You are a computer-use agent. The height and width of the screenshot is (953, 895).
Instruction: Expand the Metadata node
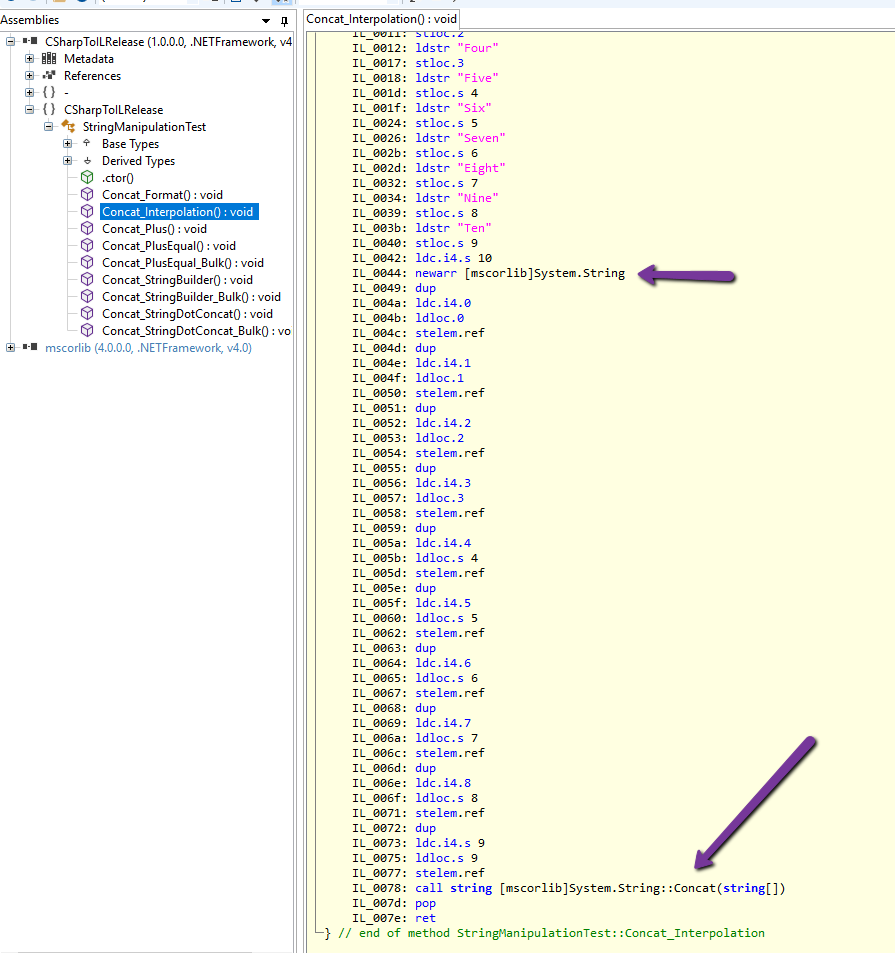point(29,58)
